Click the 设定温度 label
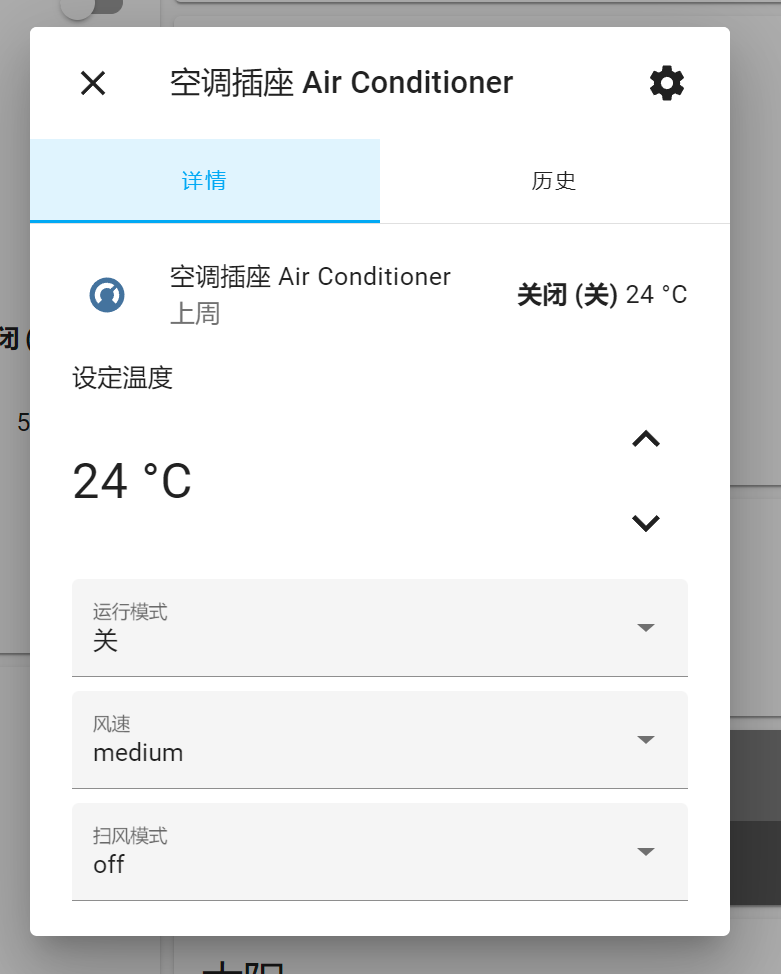Image resolution: width=781 pixels, height=974 pixels. pyautogui.click(x=123, y=378)
